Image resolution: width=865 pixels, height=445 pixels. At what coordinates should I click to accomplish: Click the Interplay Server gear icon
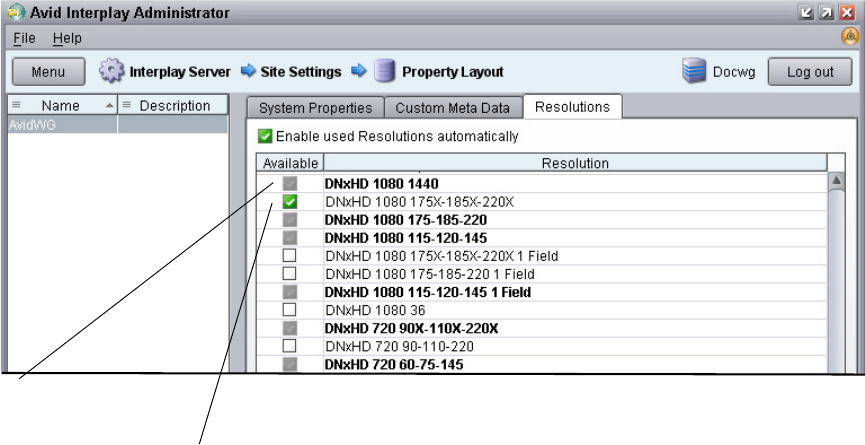(x=111, y=72)
